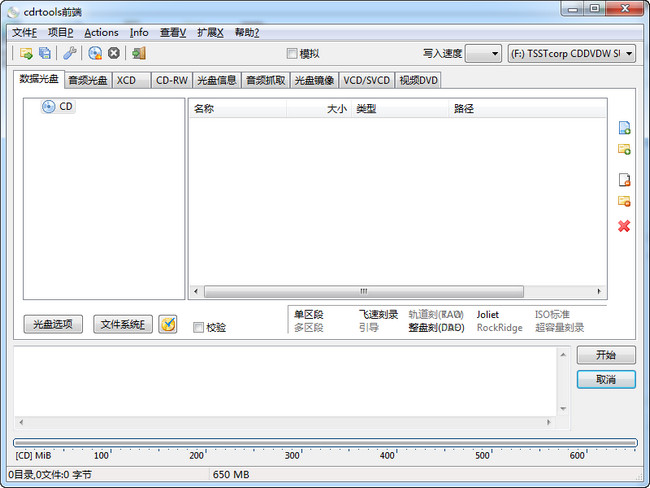Screen dimensions: 650x488
Task: Click the remove file icon at right
Action: click(x=624, y=180)
